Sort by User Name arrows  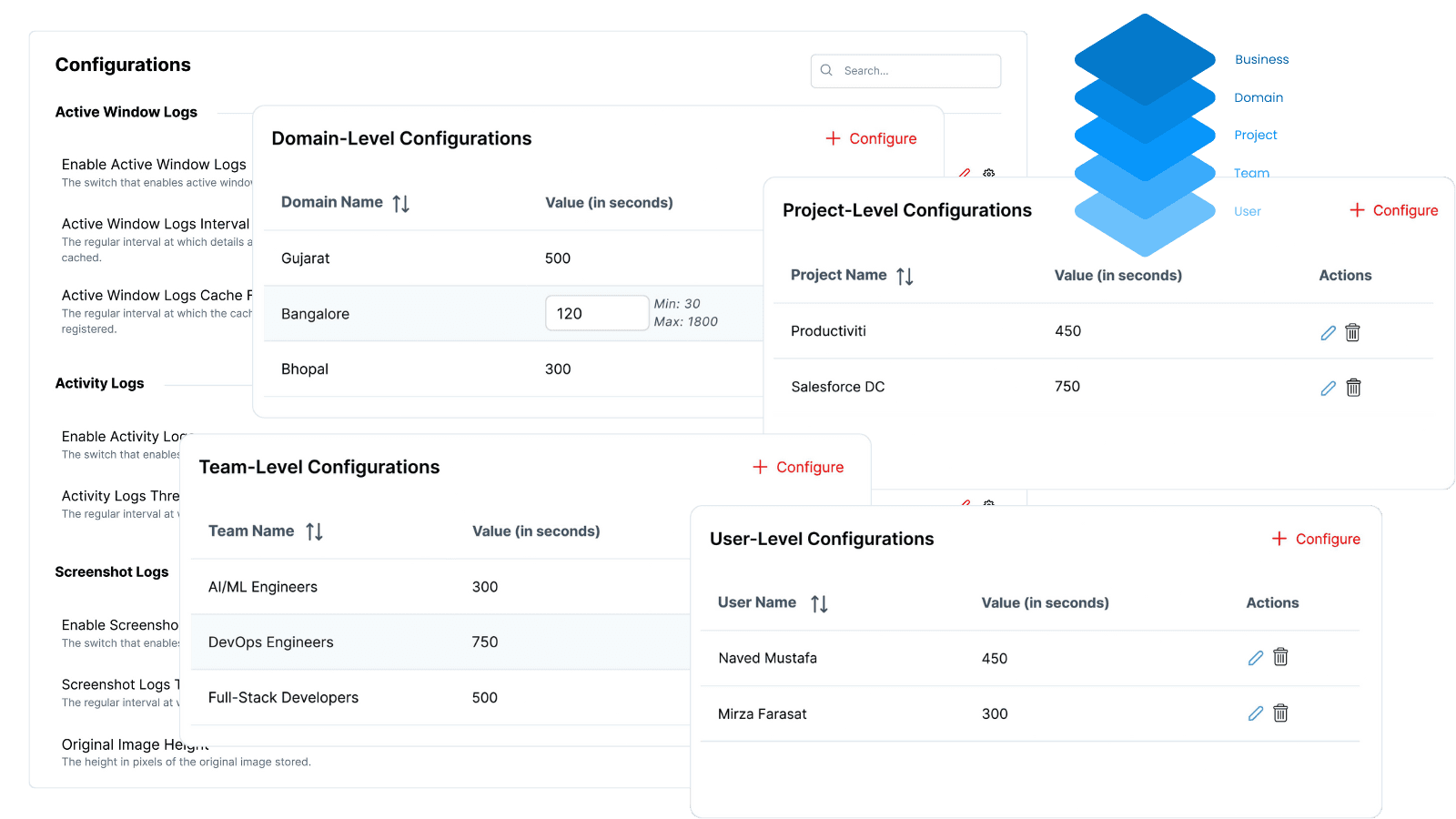coord(820,603)
